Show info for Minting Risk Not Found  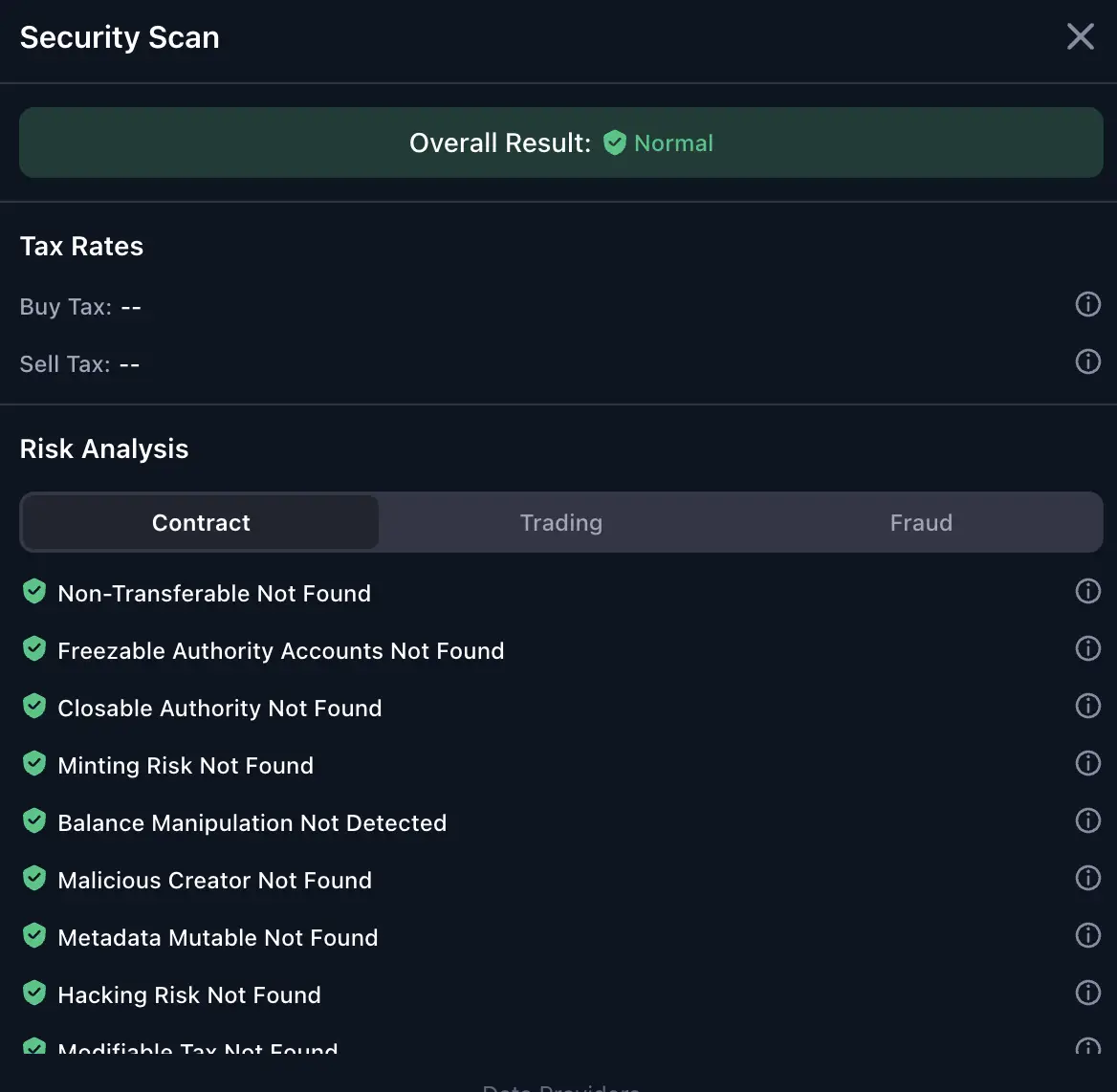1087,763
